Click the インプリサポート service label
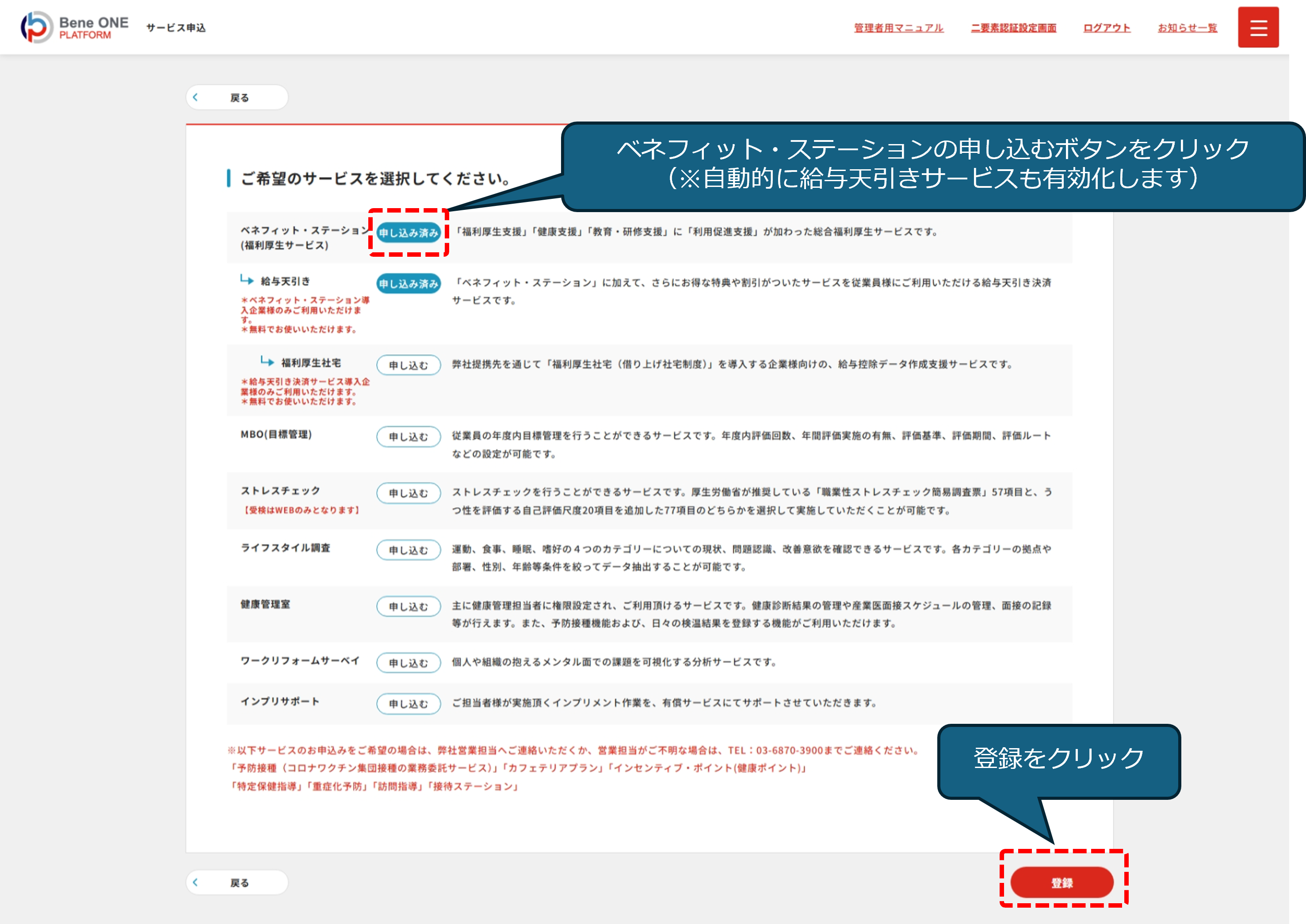 tap(280, 702)
